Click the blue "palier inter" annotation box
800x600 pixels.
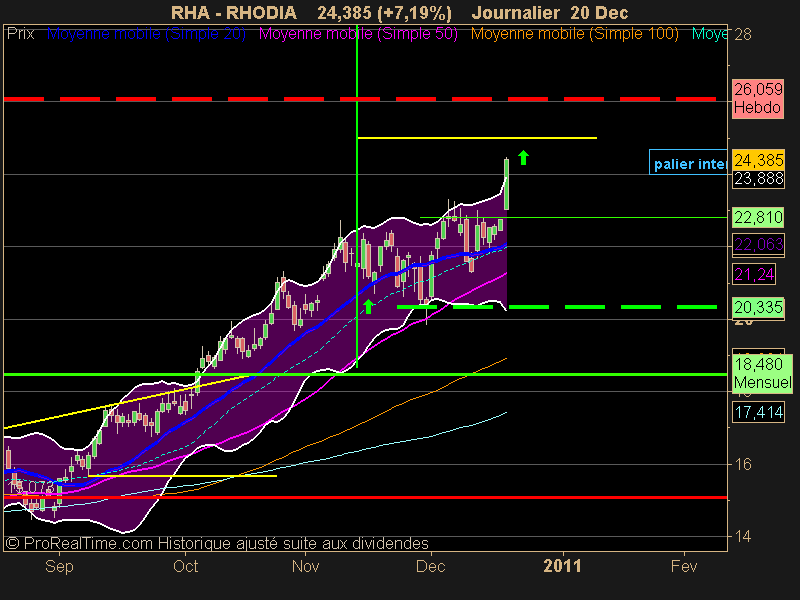(x=688, y=162)
